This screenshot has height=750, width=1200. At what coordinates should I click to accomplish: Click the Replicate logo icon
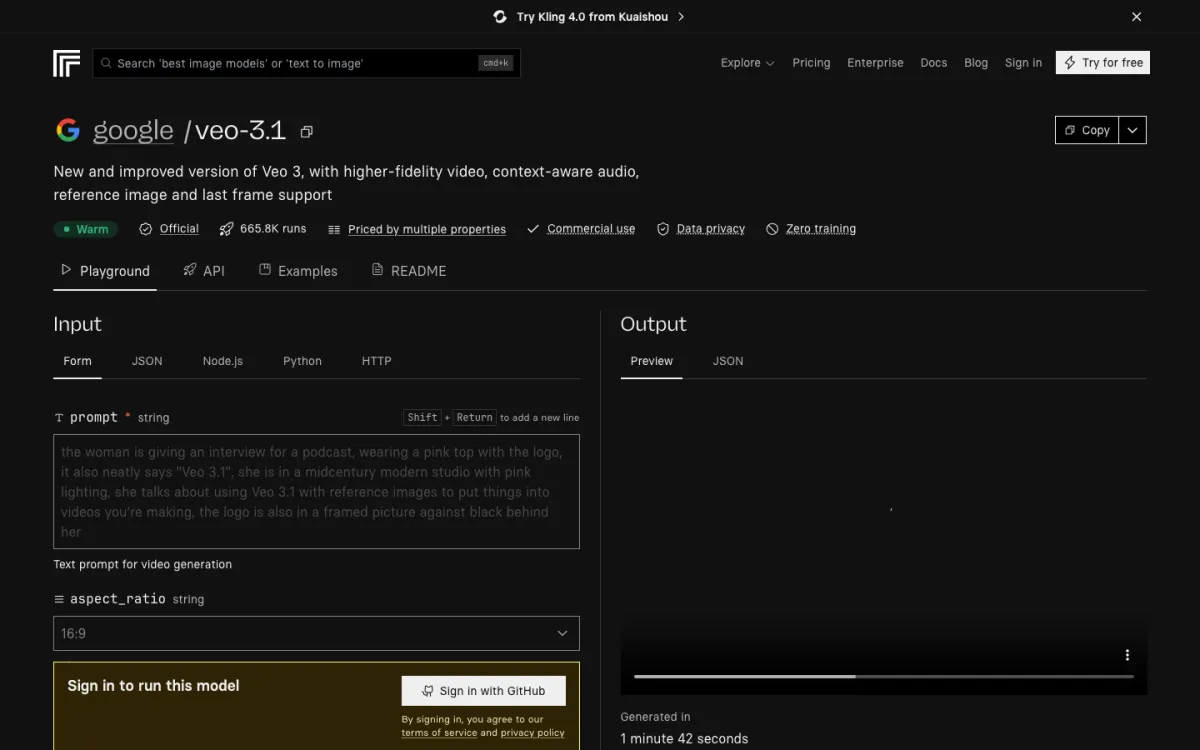66,63
